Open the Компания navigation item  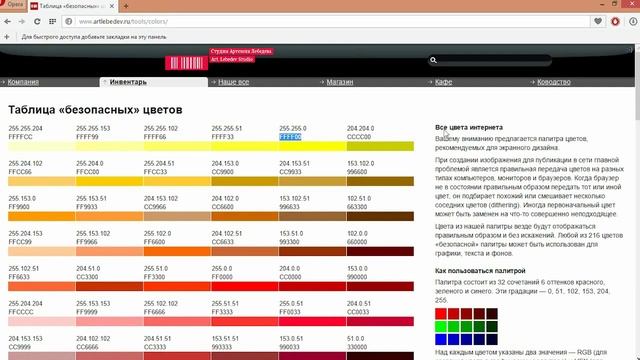[23, 82]
